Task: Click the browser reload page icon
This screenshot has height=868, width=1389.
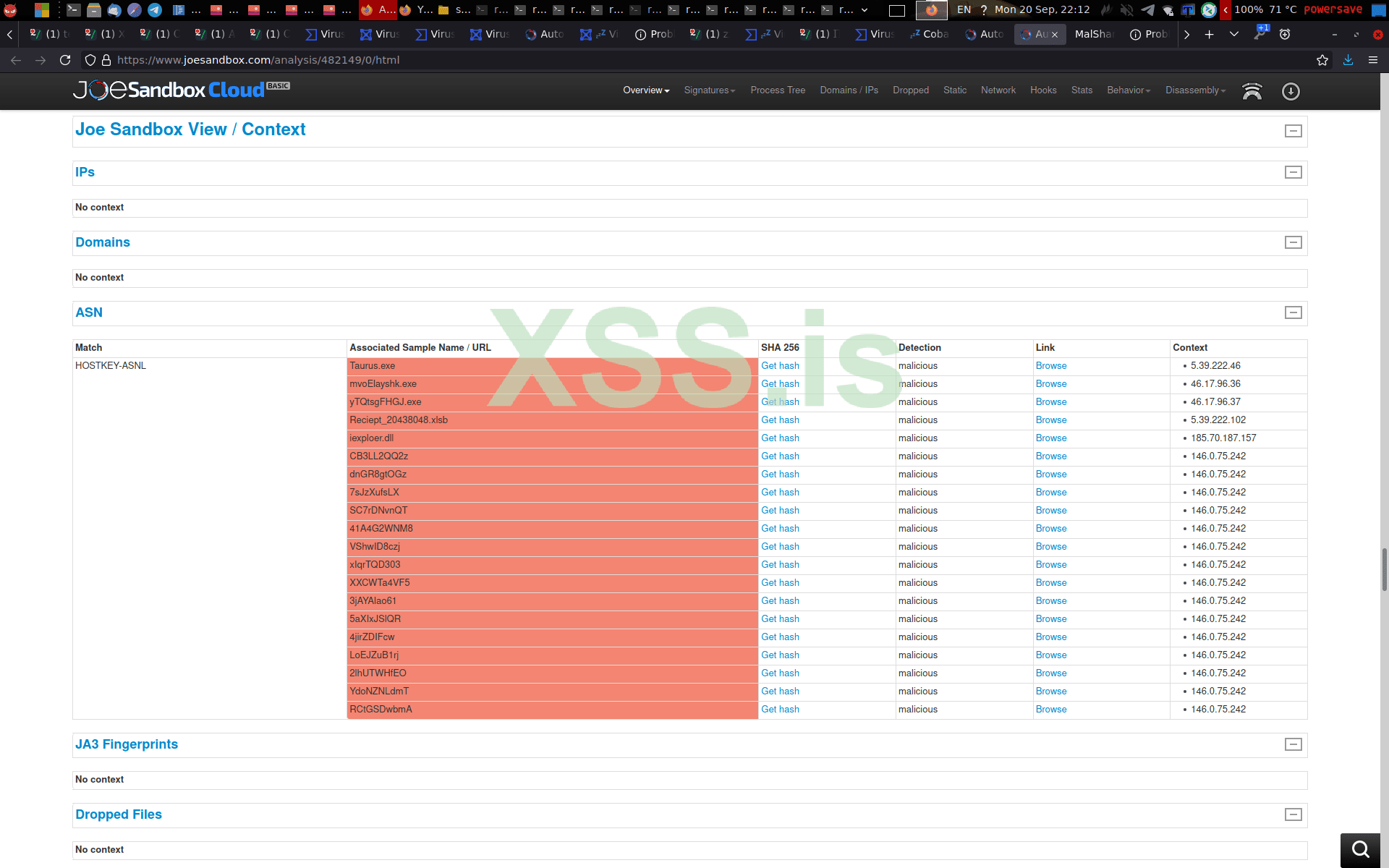Action: pos(65,60)
